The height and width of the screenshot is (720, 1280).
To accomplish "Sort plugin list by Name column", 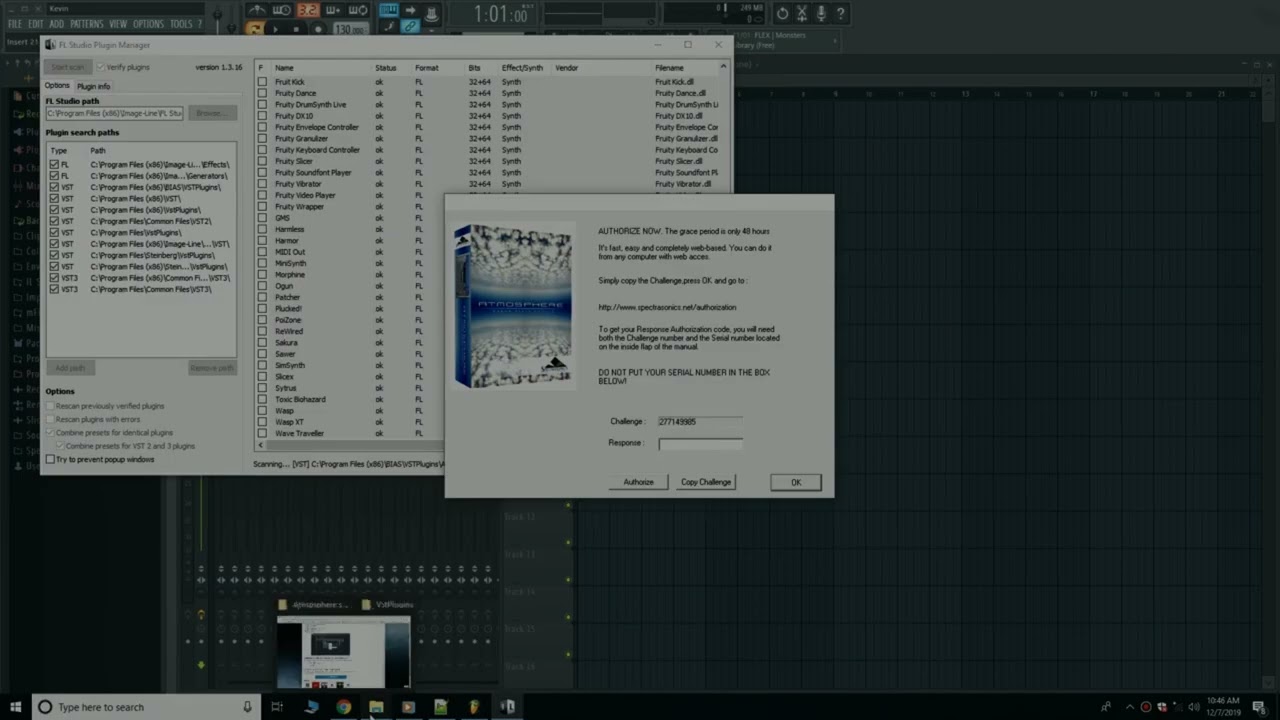I will point(285,68).
